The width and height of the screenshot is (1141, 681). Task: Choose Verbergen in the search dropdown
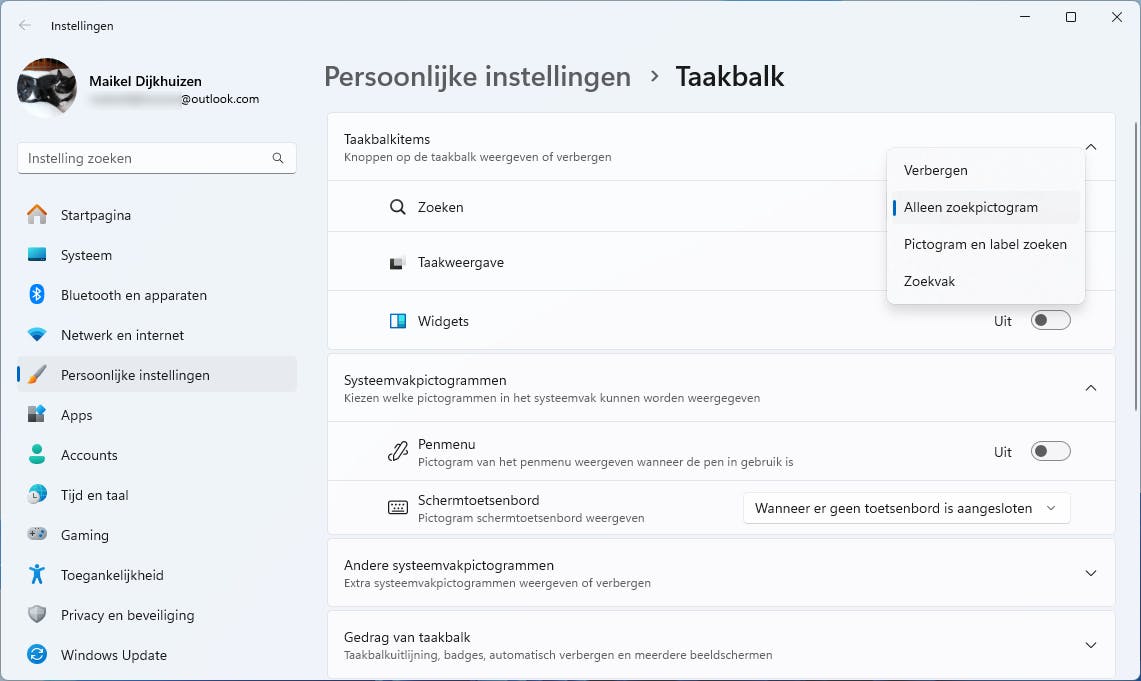click(x=936, y=170)
